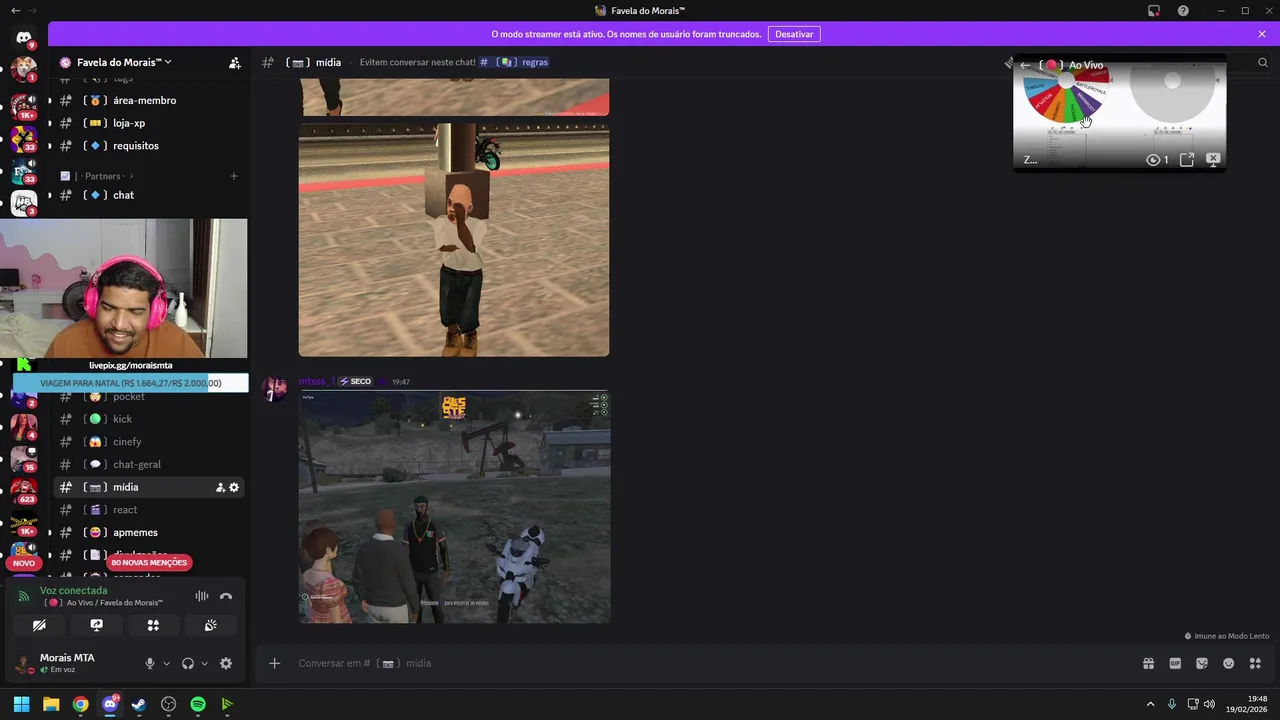
Task: Launch Chrome from the taskbar
Action: [80, 704]
